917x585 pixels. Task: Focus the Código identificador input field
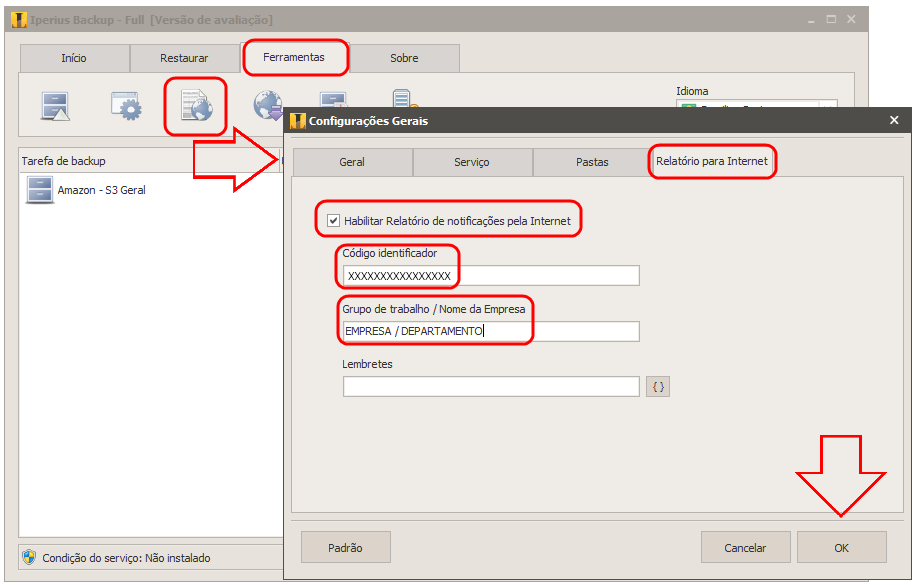(x=491, y=276)
